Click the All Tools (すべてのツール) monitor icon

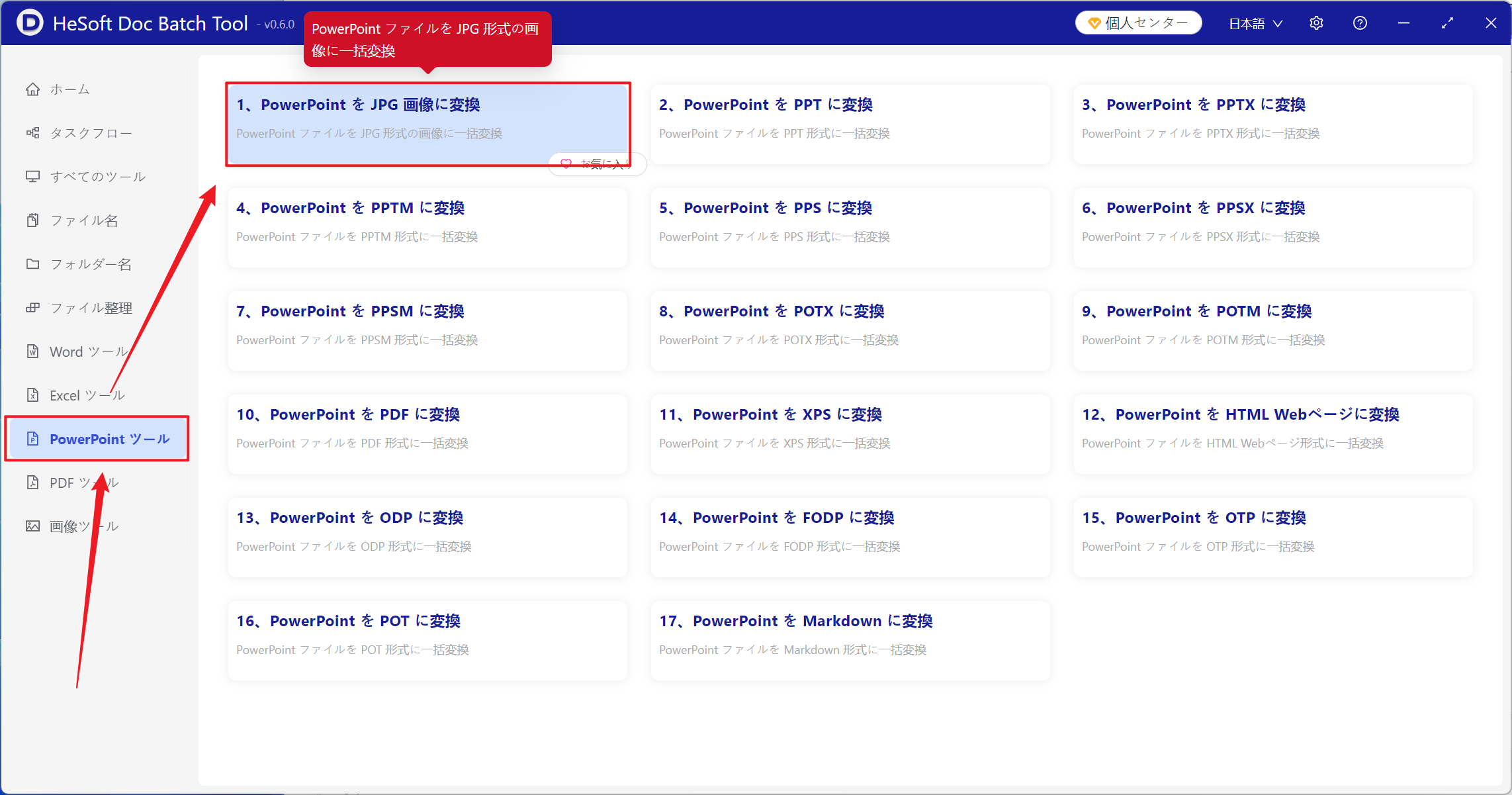pos(32,177)
